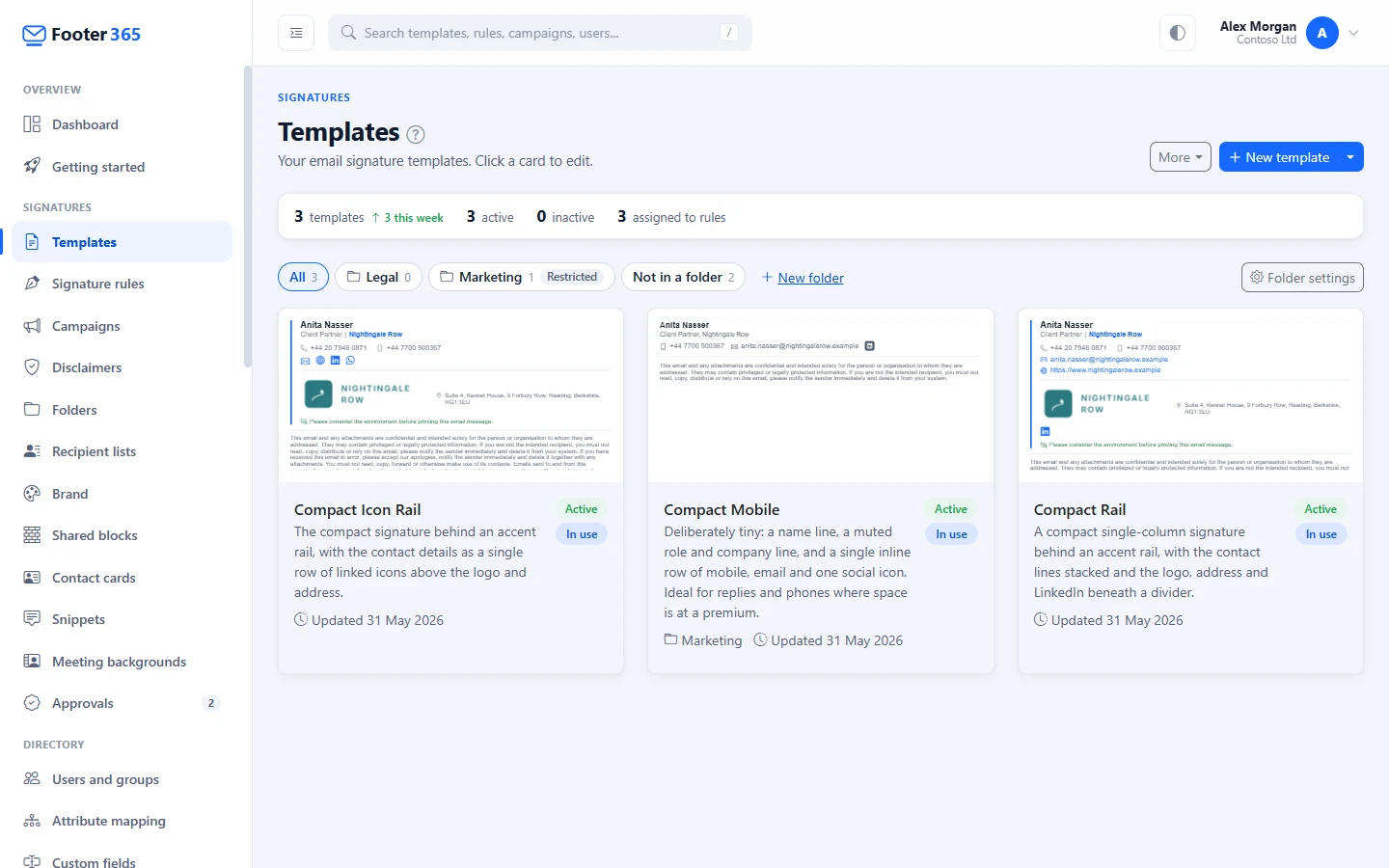Open Attribute mapping in sidebar
Viewport: 1389px width, 868px height.
pos(121,821)
